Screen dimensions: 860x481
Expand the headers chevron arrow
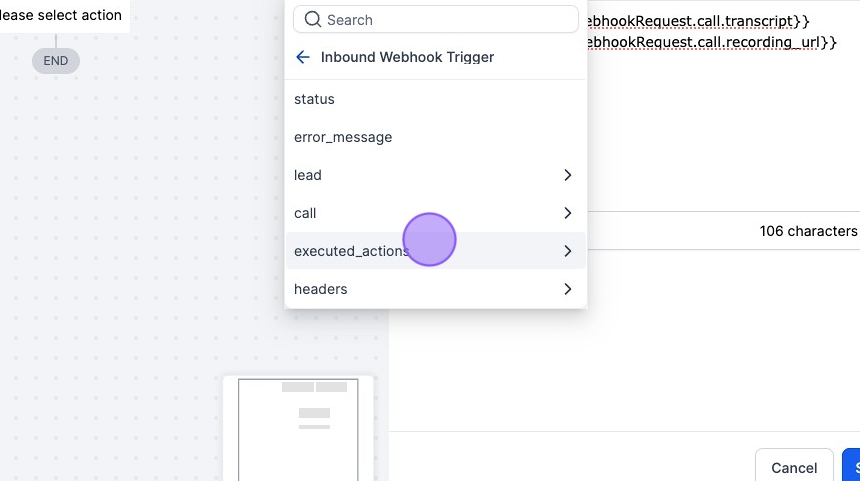coord(567,289)
